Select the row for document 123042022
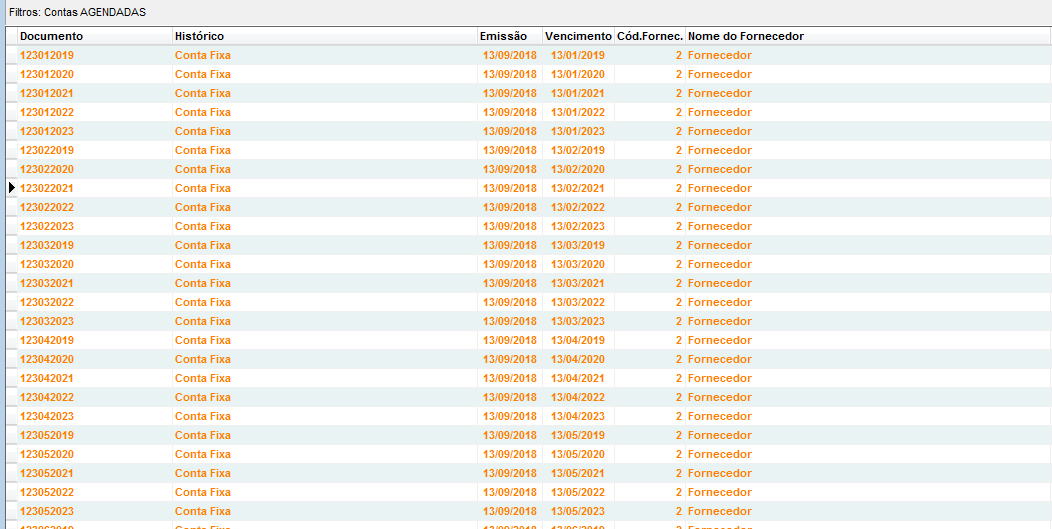This screenshot has width=1052, height=529. [x=47, y=397]
